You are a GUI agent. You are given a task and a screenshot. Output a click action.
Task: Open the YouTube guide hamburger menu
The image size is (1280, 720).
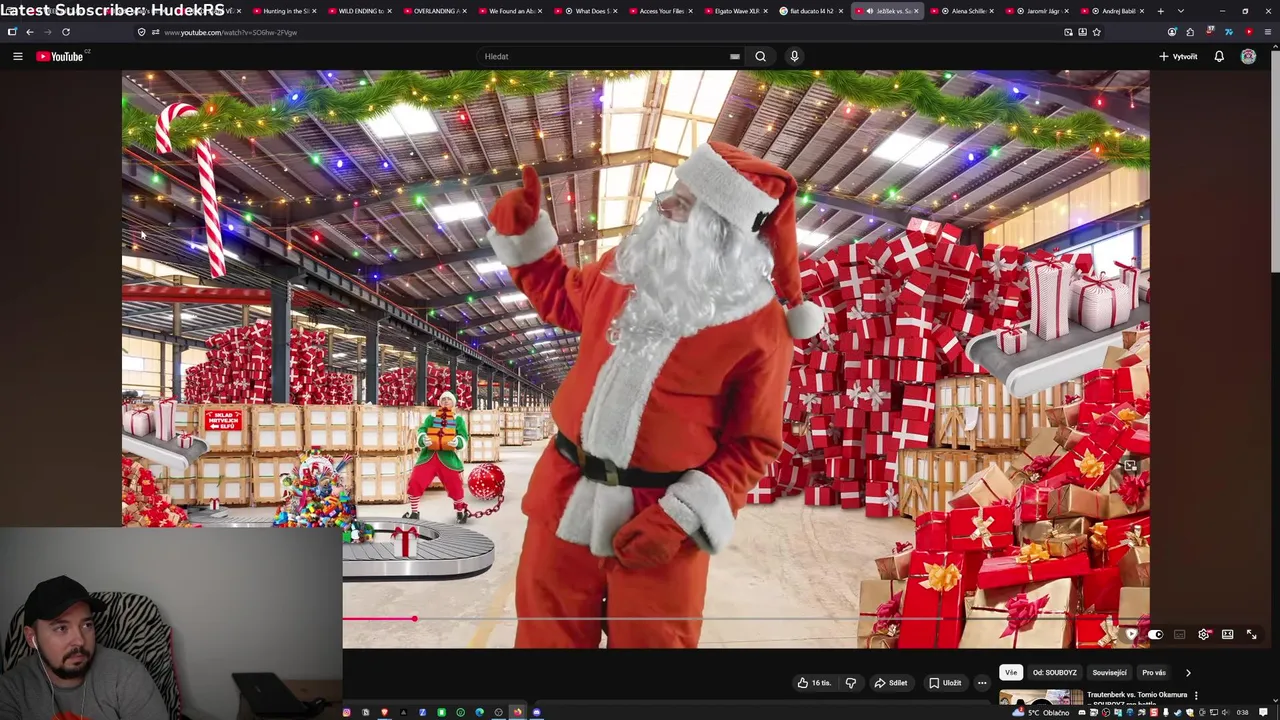(18, 56)
